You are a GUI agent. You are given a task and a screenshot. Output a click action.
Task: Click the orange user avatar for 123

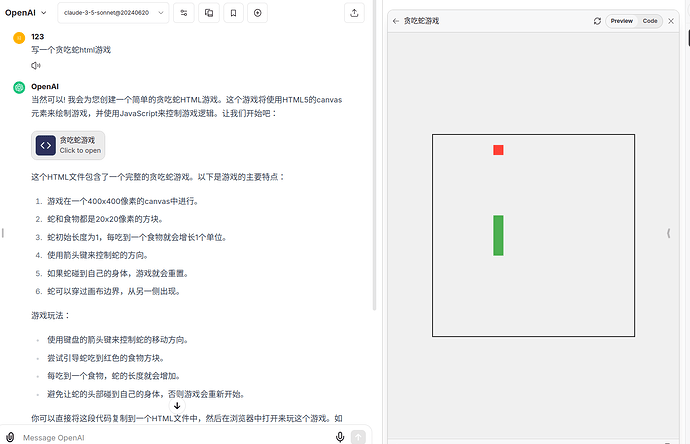[19, 38]
